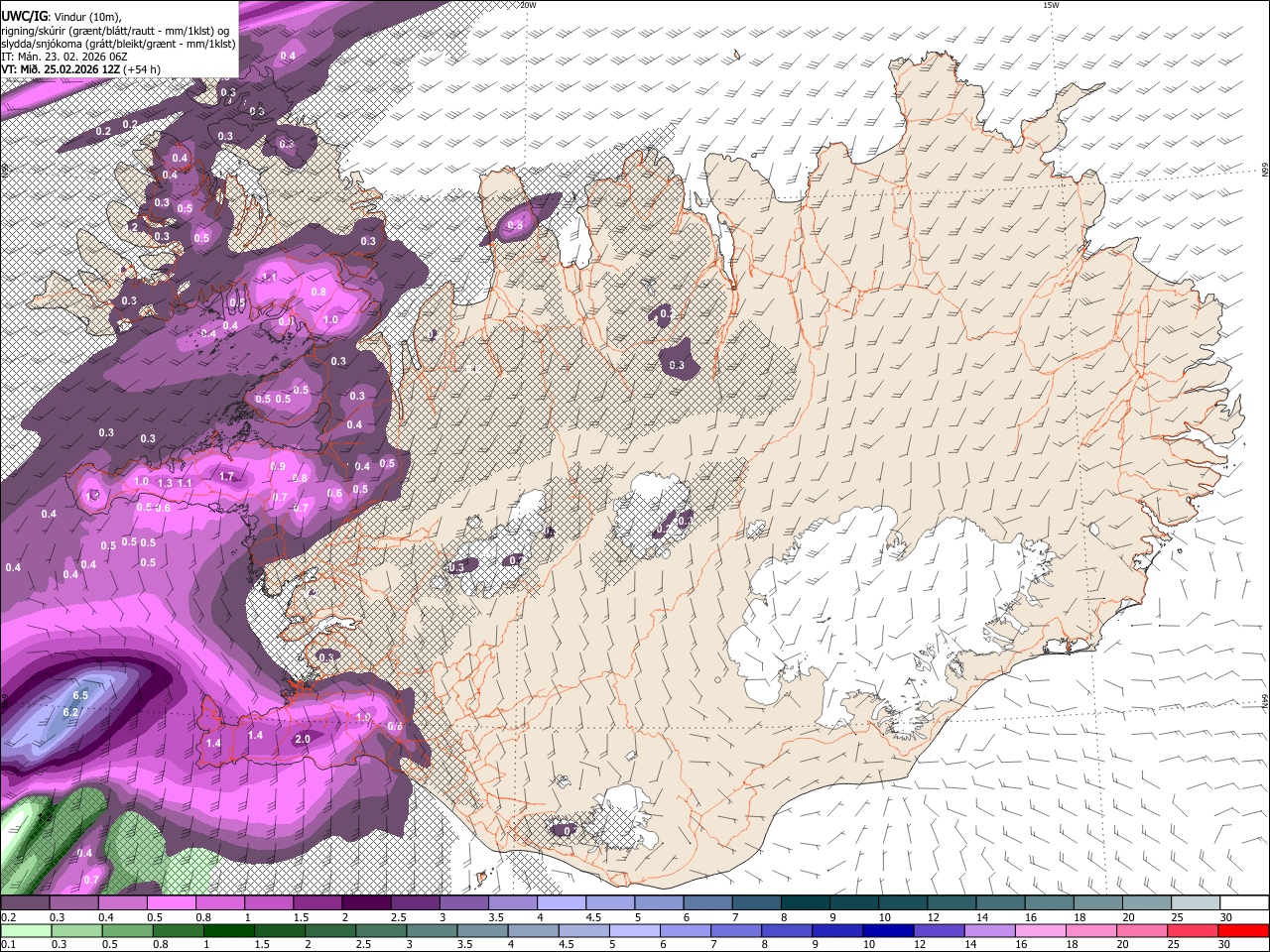Viewport: 1270px width, 952px height.
Task: Pick the lavender rain swatch labeled 14
Action: point(988,930)
